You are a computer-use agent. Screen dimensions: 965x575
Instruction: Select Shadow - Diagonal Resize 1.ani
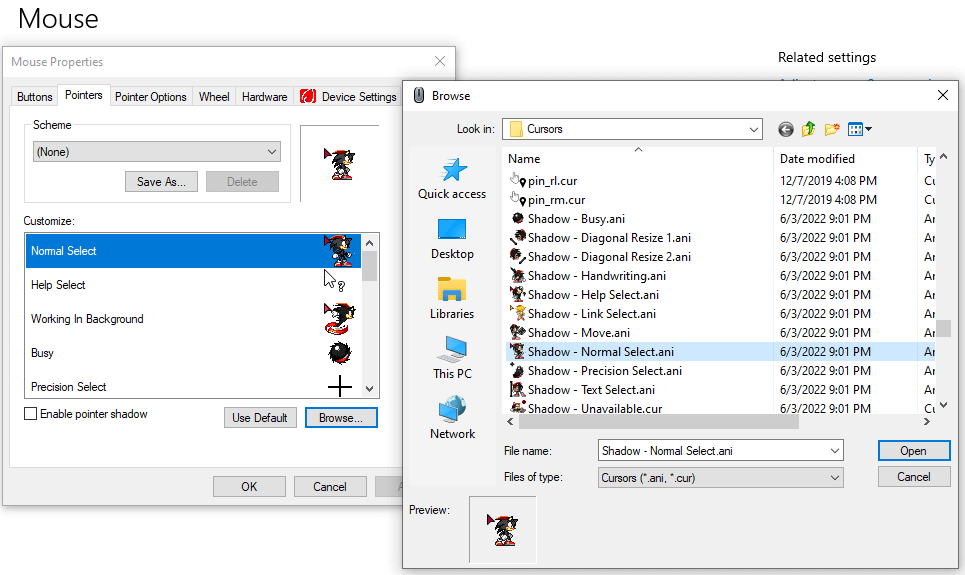pos(600,238)
